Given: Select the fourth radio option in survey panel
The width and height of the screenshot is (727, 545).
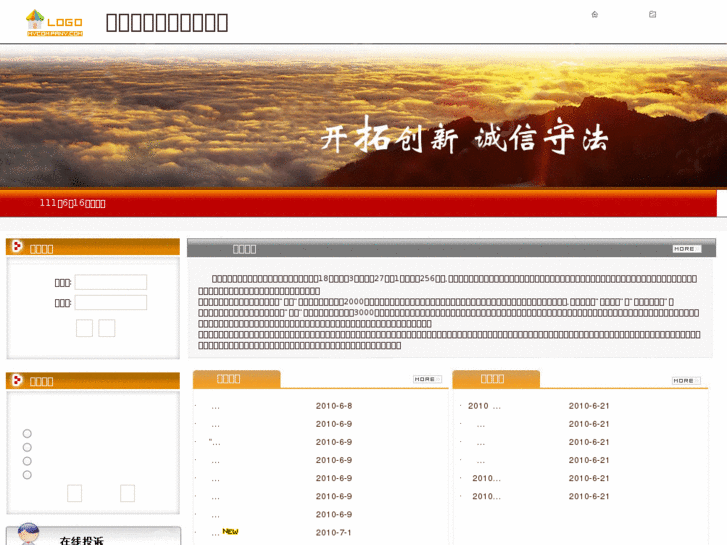Looking at the screenshot, I should (27, 475).
